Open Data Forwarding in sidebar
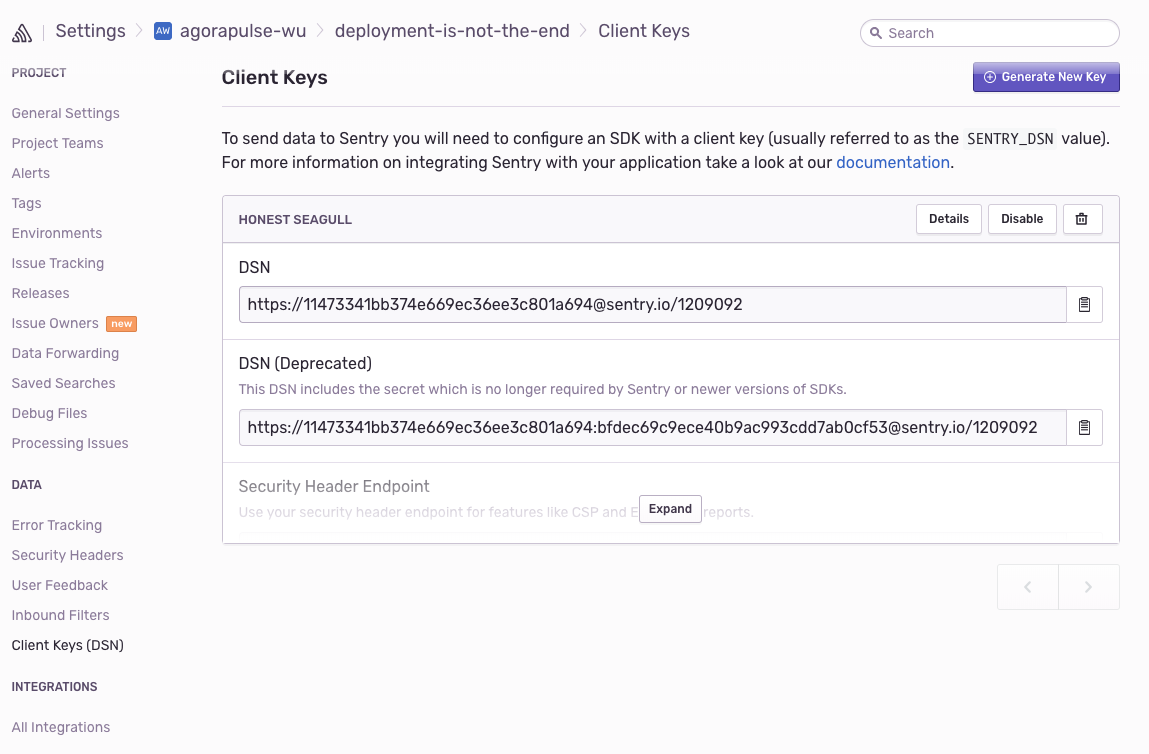Screen dimensions: 1149x754 point(65,353)
